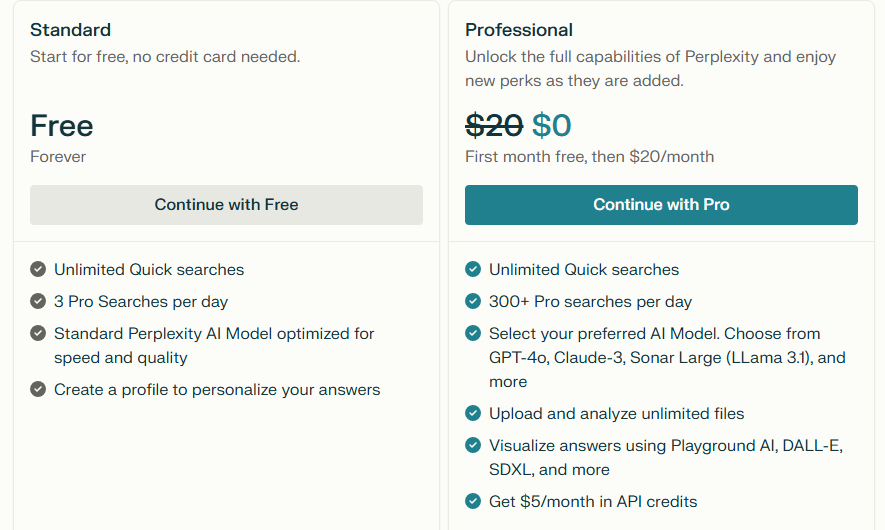Select the Professional plan heading
Viewport: 885px width, 530px height.
pyautogui.click(x=519, y=30)
